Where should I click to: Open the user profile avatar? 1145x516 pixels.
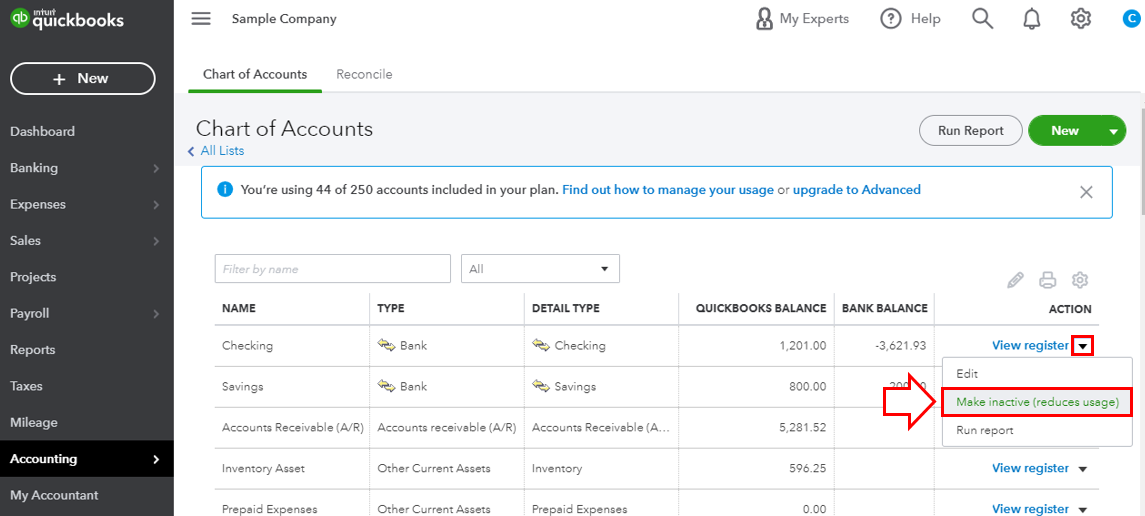tap(1133, 19)
